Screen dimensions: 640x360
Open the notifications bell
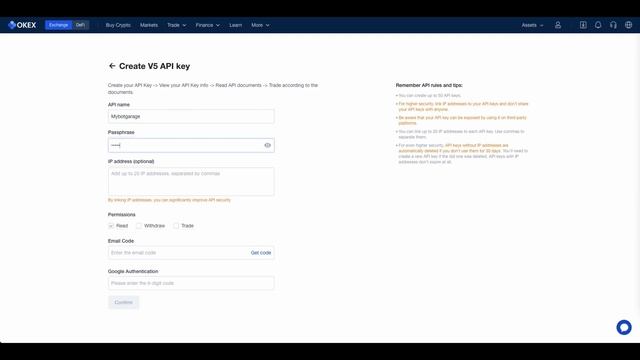[x=598, y=25]
